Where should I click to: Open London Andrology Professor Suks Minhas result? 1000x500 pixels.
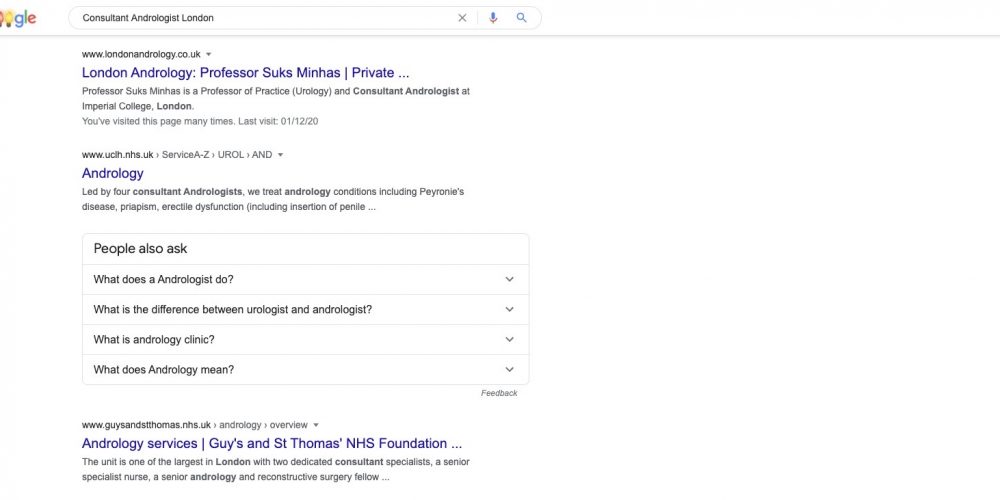tap(246, 73)
